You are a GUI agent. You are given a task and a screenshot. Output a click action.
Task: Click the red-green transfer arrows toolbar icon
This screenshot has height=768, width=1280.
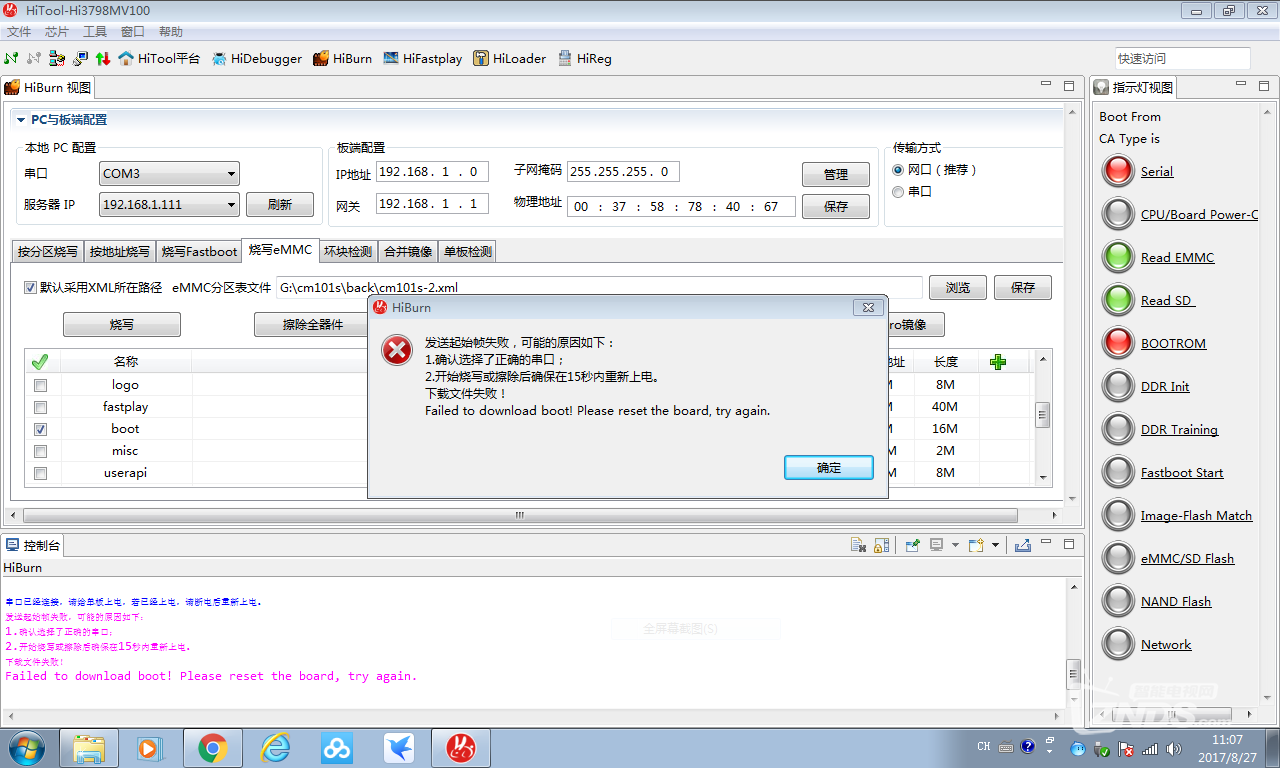(x=102, y=59)
